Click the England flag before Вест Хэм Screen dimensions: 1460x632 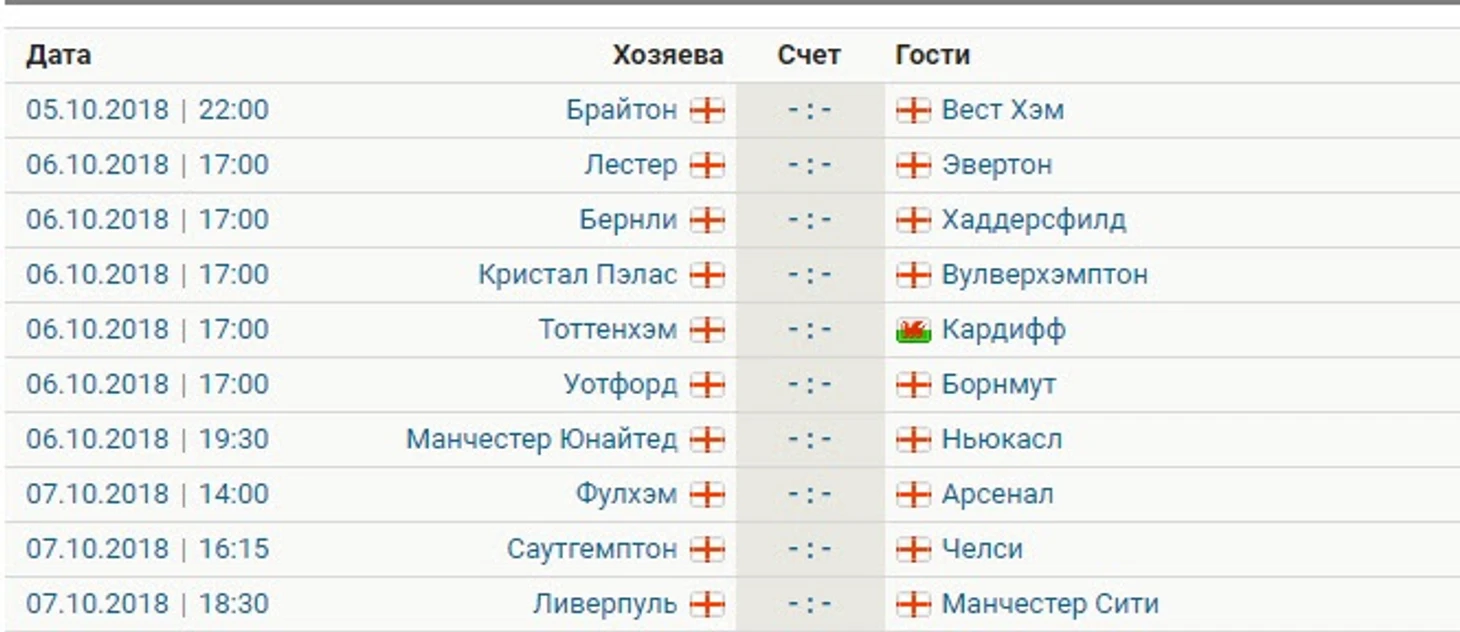click(x=914, y=110)
